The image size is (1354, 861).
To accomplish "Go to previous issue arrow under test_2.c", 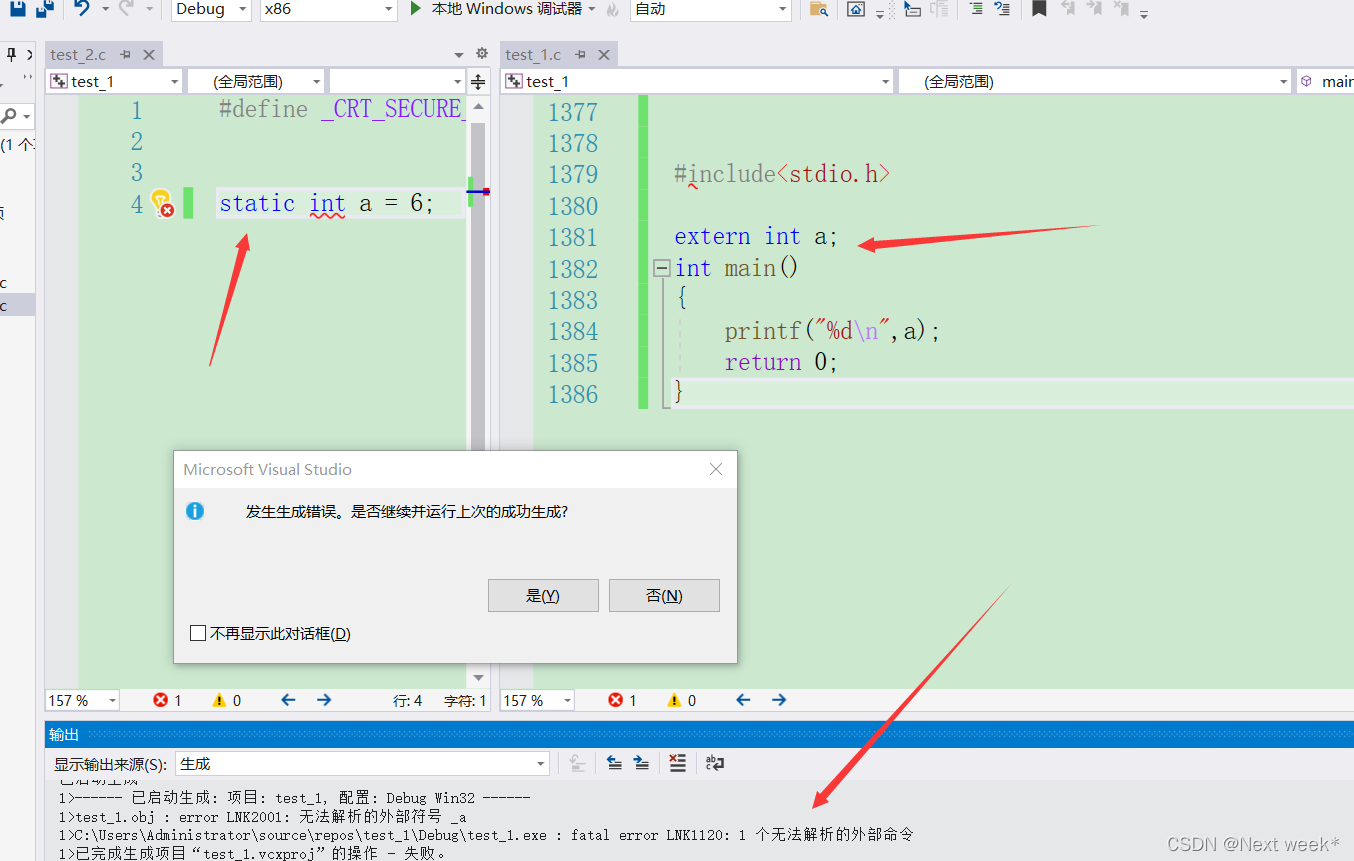I will point(288,700).
